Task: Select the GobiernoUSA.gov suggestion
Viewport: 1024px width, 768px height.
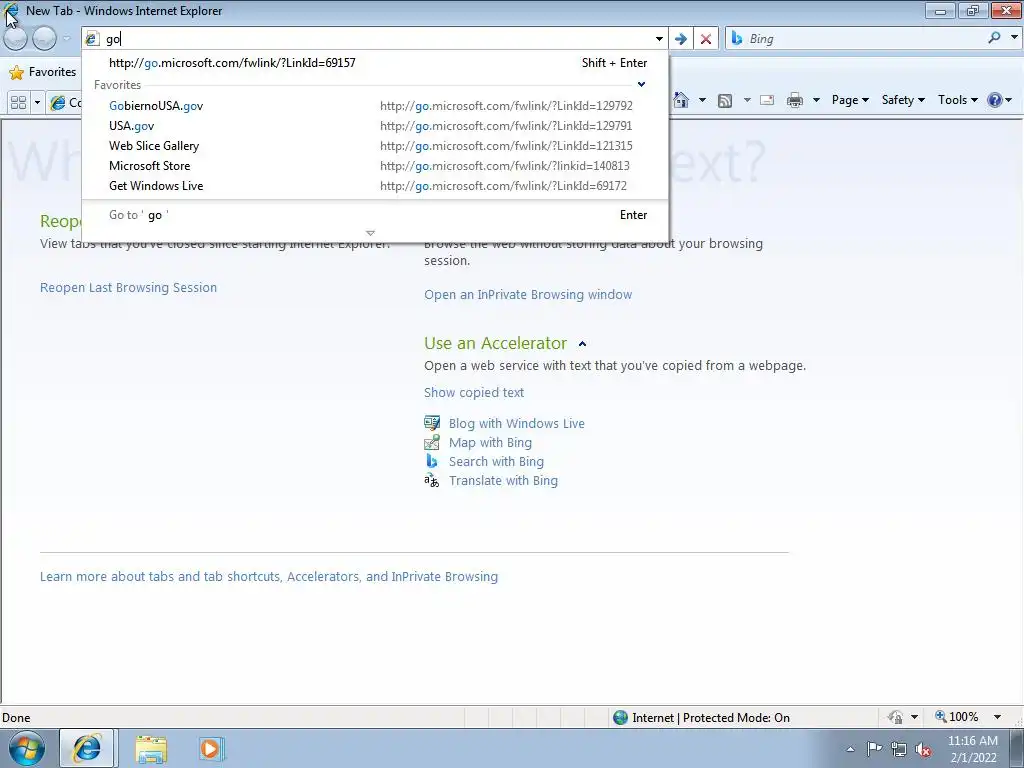Action: [375, 106]
